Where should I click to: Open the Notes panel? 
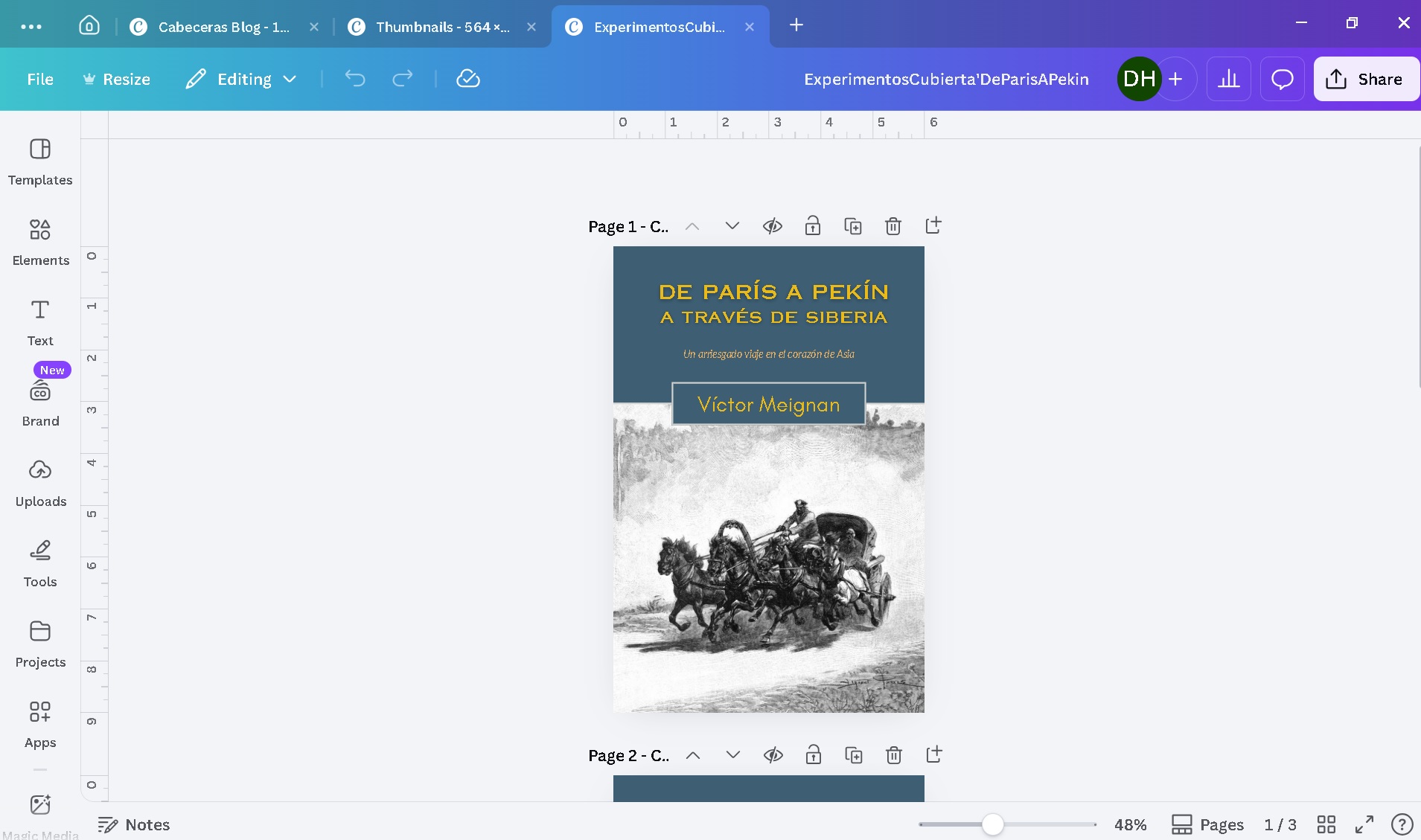[134, 824]
